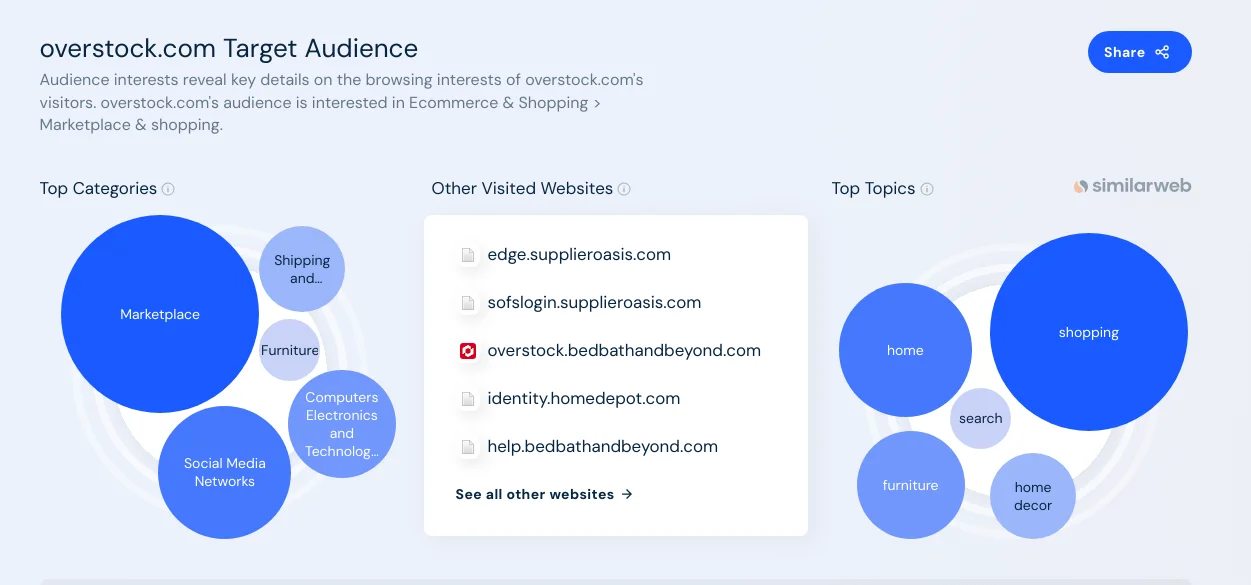Viewport: 1251px width, 585px height.
Task: Click the edge.supplieroasis.com page icon
Action: [x=467, y=255]
